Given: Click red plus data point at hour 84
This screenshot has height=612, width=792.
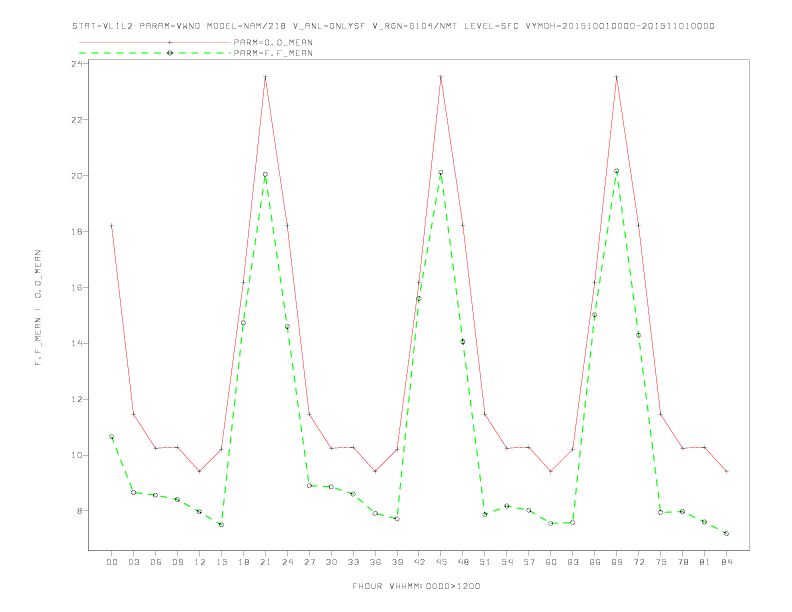Looking at the screenshot, I should (x=726, y=471).
